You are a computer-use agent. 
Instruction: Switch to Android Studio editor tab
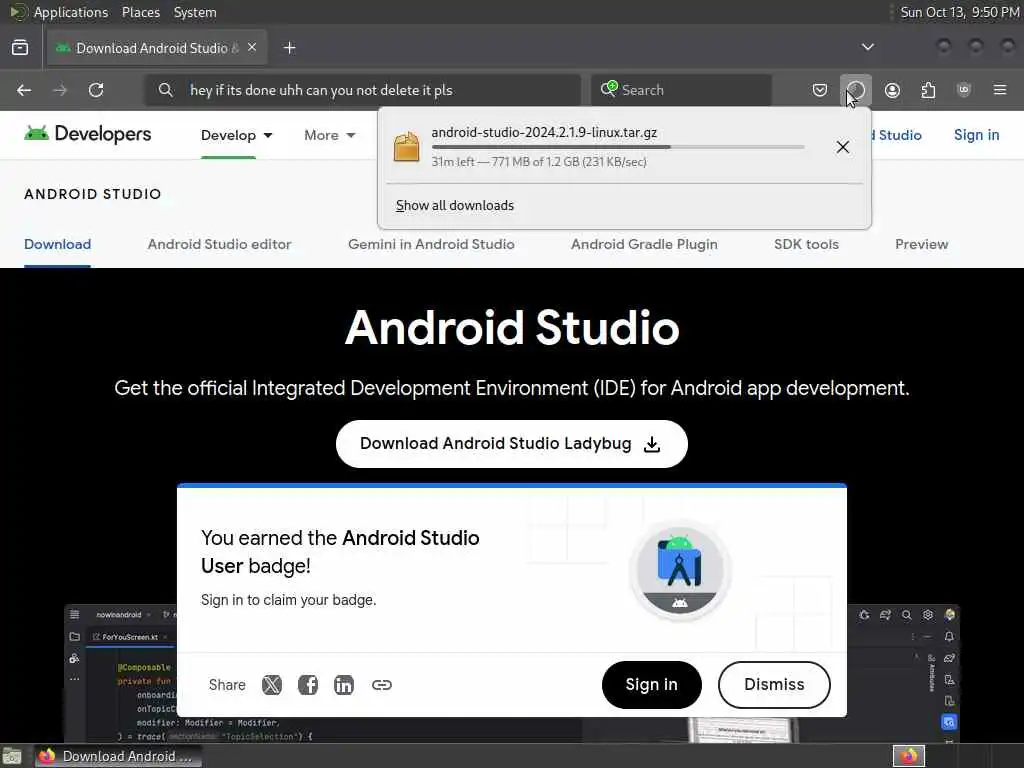tap(219, 244)
